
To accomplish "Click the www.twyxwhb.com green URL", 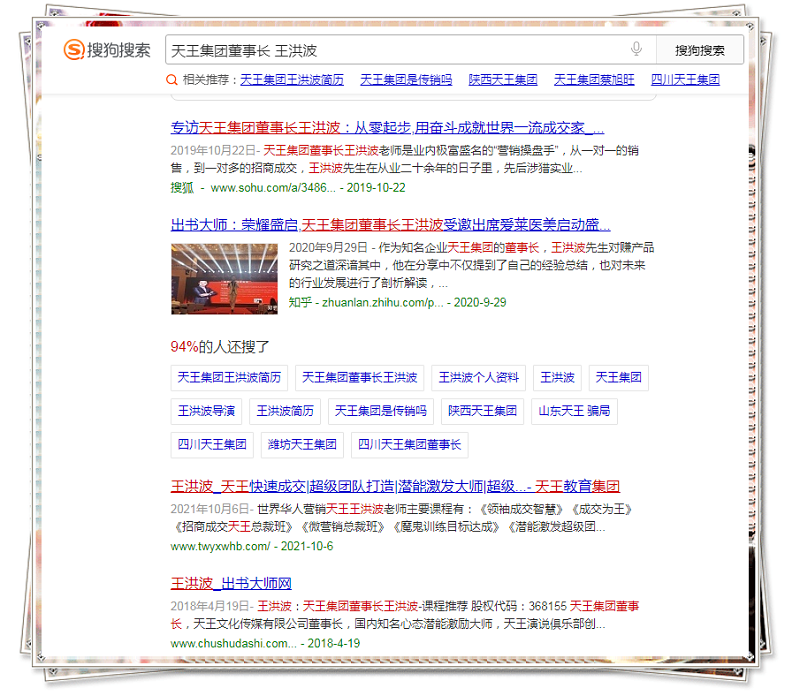I will click(x=220, y=547).
